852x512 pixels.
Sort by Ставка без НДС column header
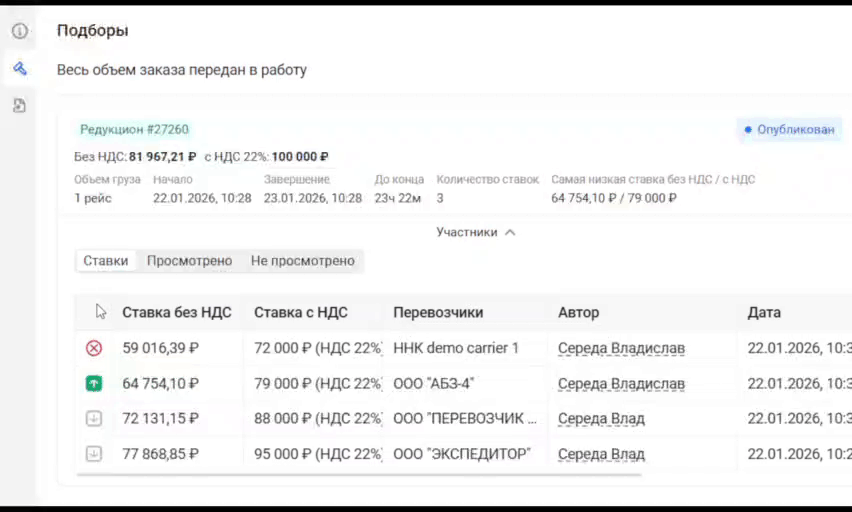pos(176,312)
